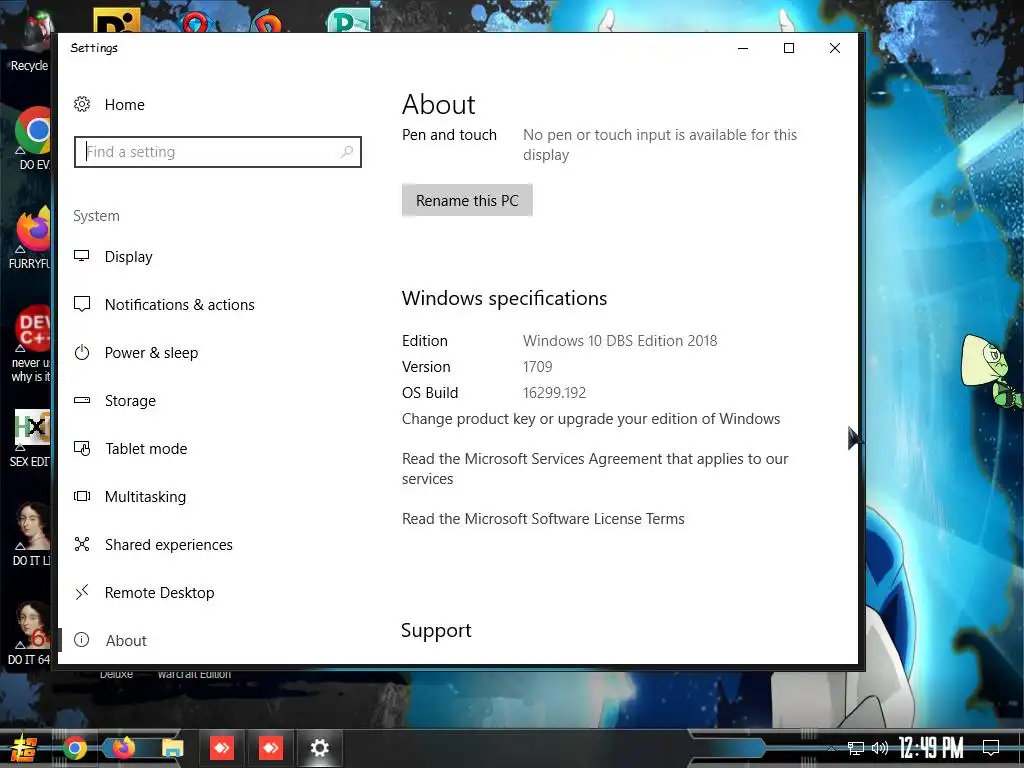
Task: Click the Home label in sidebar
Action: tap(125, 104)
